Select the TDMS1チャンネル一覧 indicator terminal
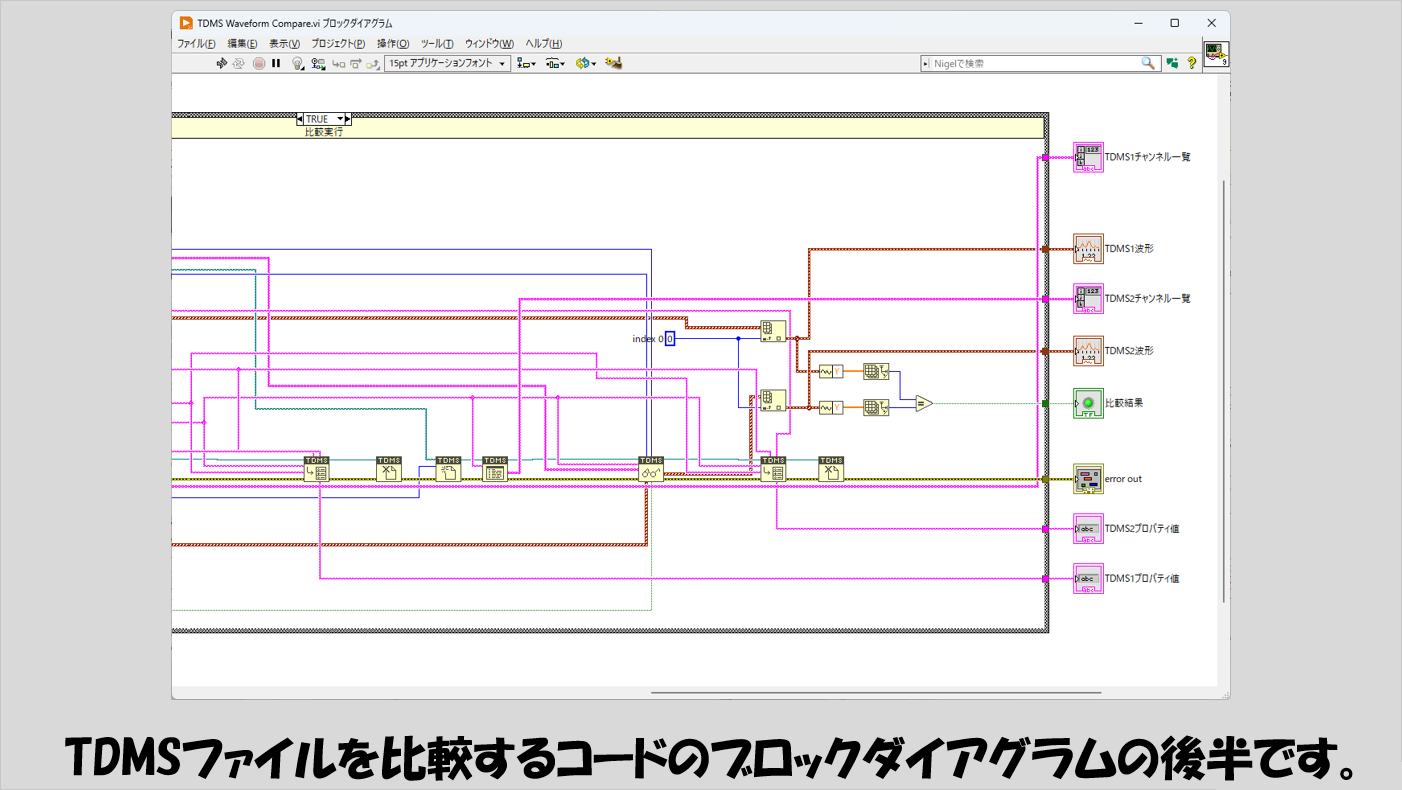The width and height of the screenshot is (1402, 790). (1088, 157)
